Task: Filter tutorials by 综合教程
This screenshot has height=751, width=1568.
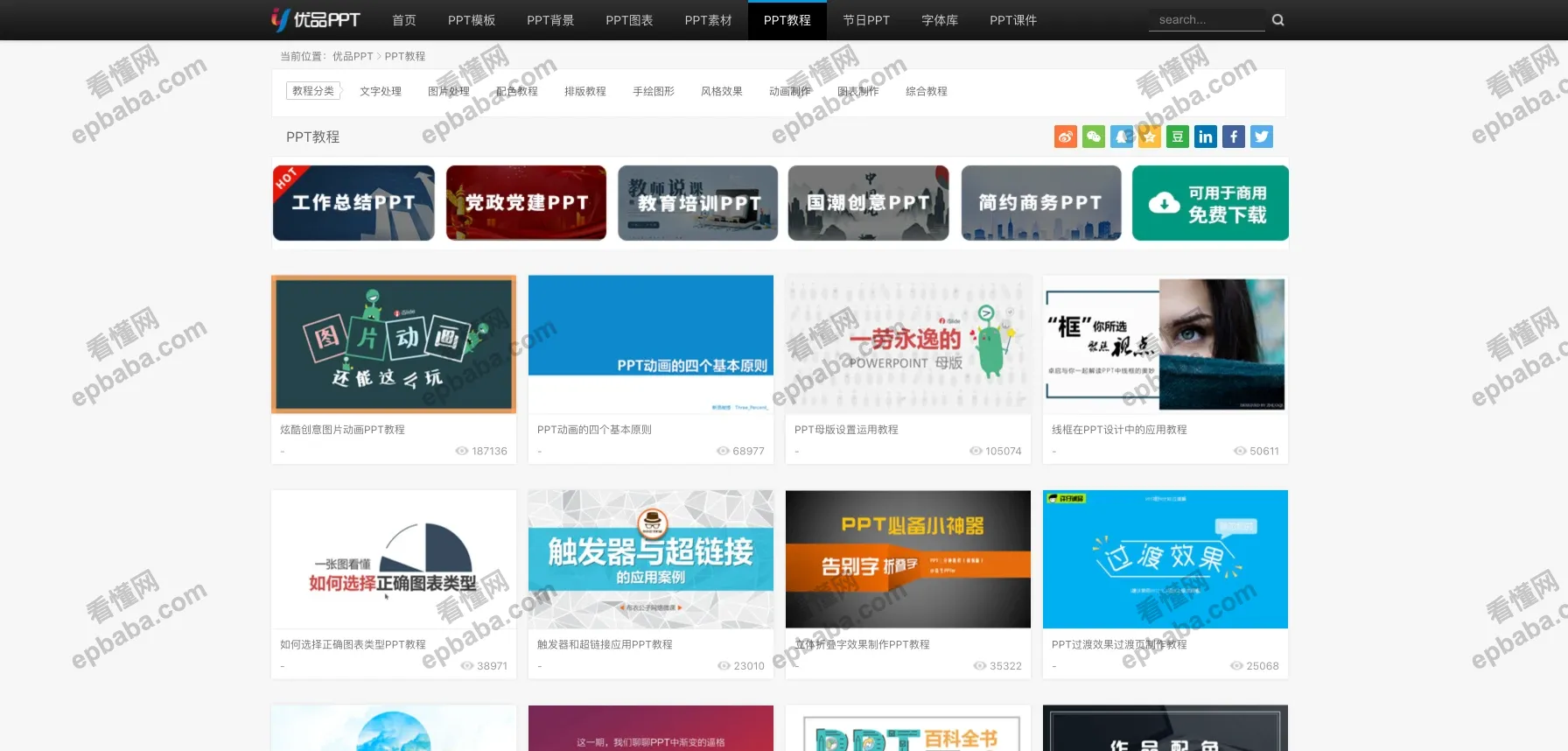Action: pyautogui.click(x=927, y=91)
